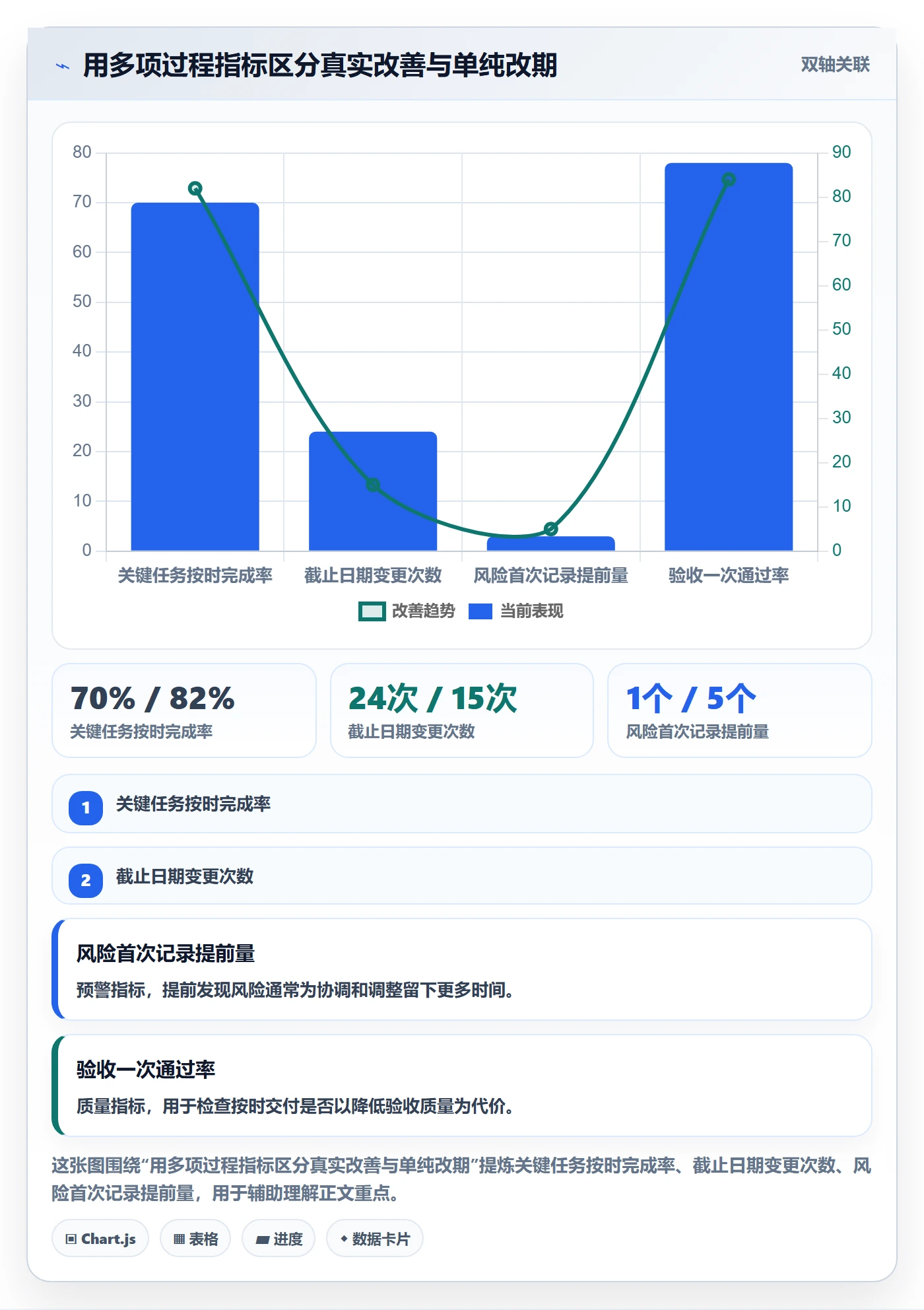Click the x-axis label 截止日期变更次数
924x1310 pixels.
click(x=373, y=576)
